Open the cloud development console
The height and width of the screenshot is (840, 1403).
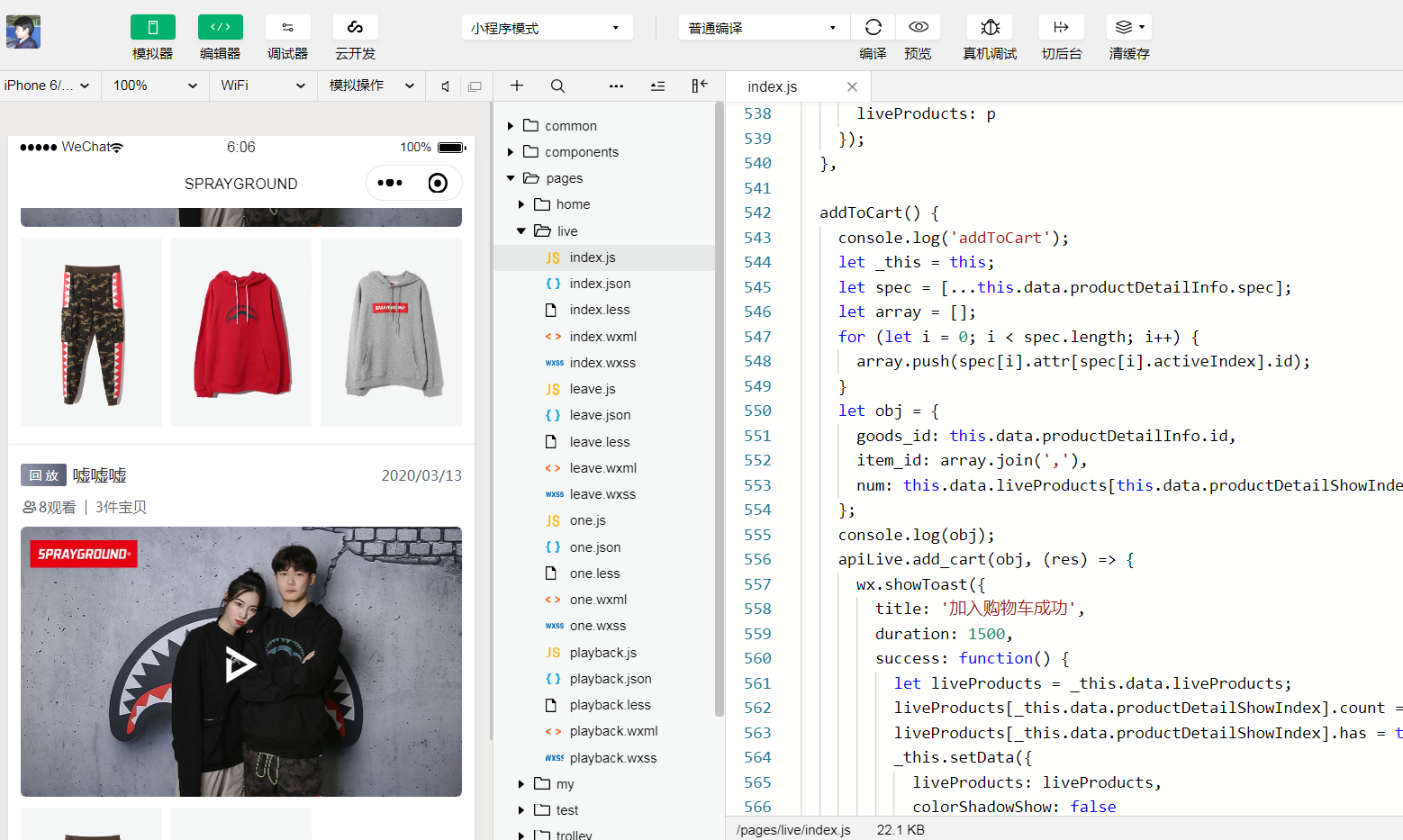point(355,28)
